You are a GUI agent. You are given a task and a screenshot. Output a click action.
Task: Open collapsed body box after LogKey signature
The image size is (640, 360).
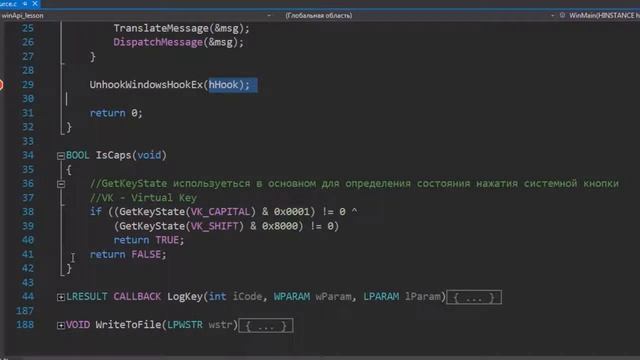pyautogui.click(x=474, y=297)
